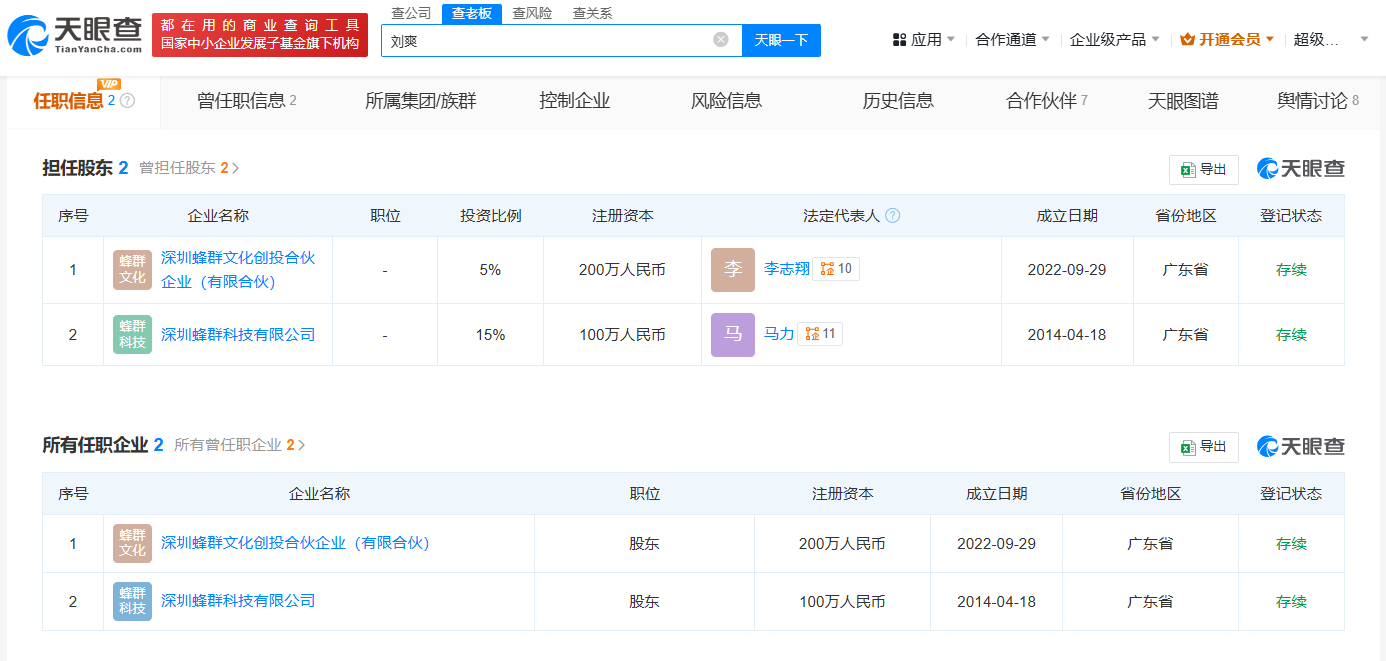Clear the search box with X icon

click(x=721, y=40)
